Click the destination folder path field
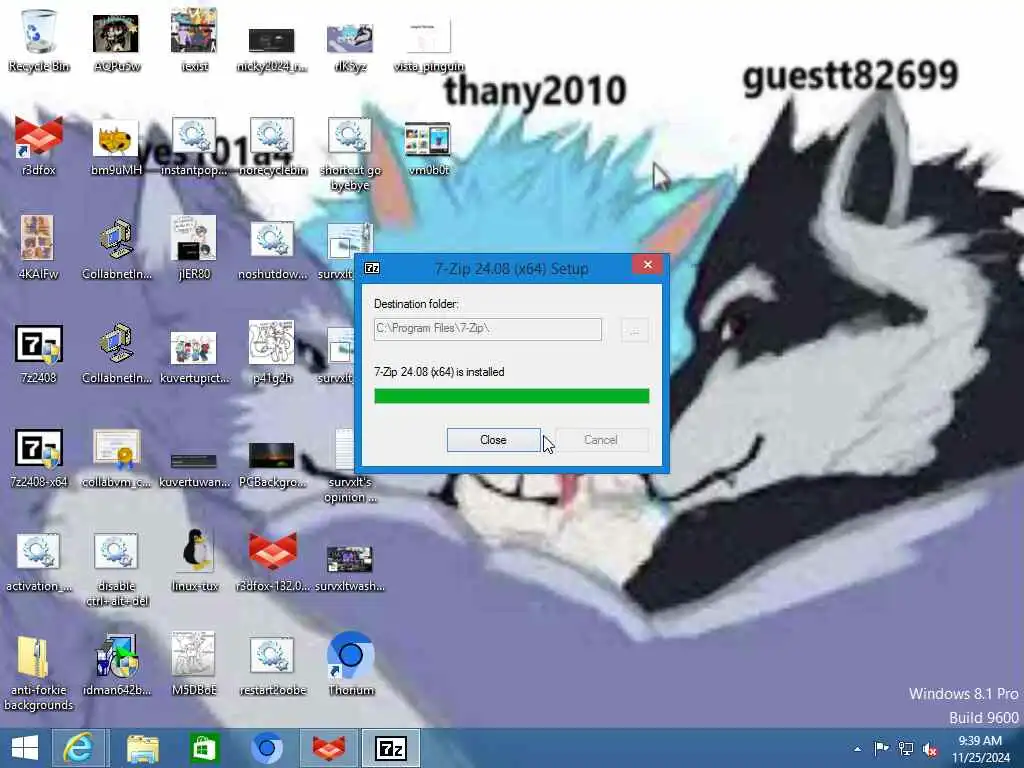 488,328
